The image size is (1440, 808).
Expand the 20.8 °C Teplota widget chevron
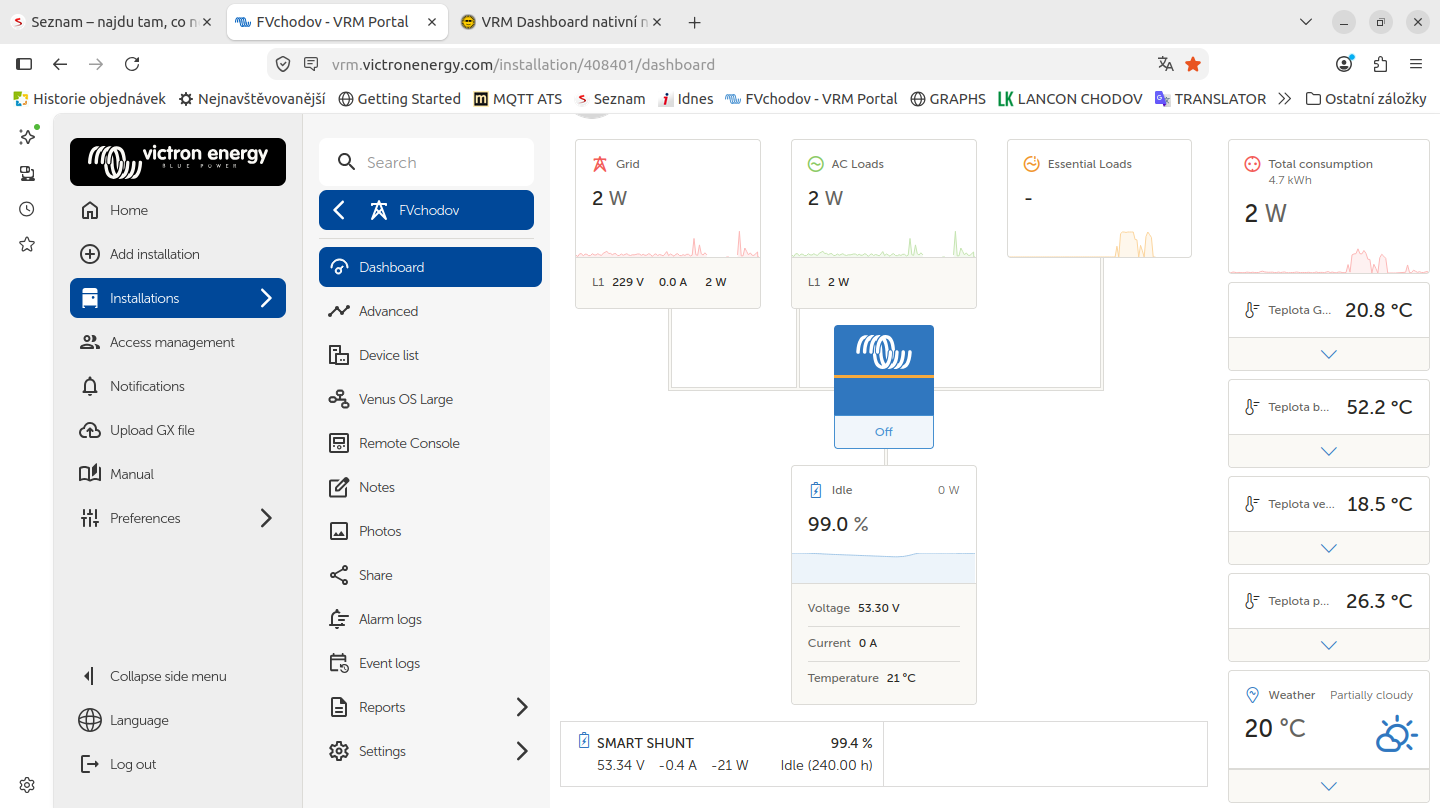click(x=1329, y=354)
